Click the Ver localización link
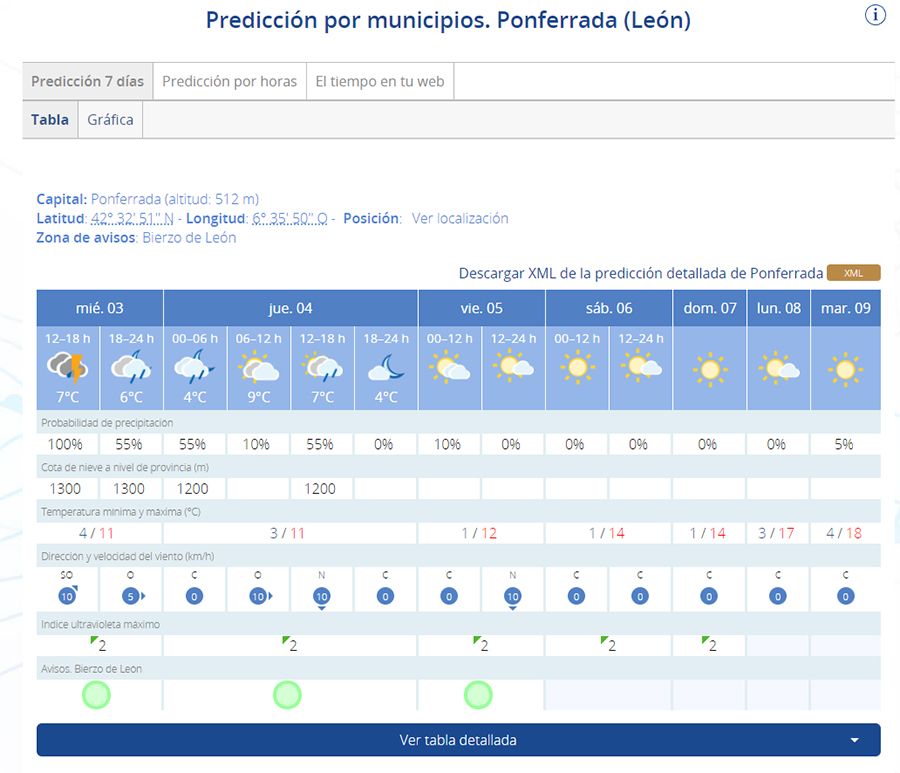 tap(460, 218)
